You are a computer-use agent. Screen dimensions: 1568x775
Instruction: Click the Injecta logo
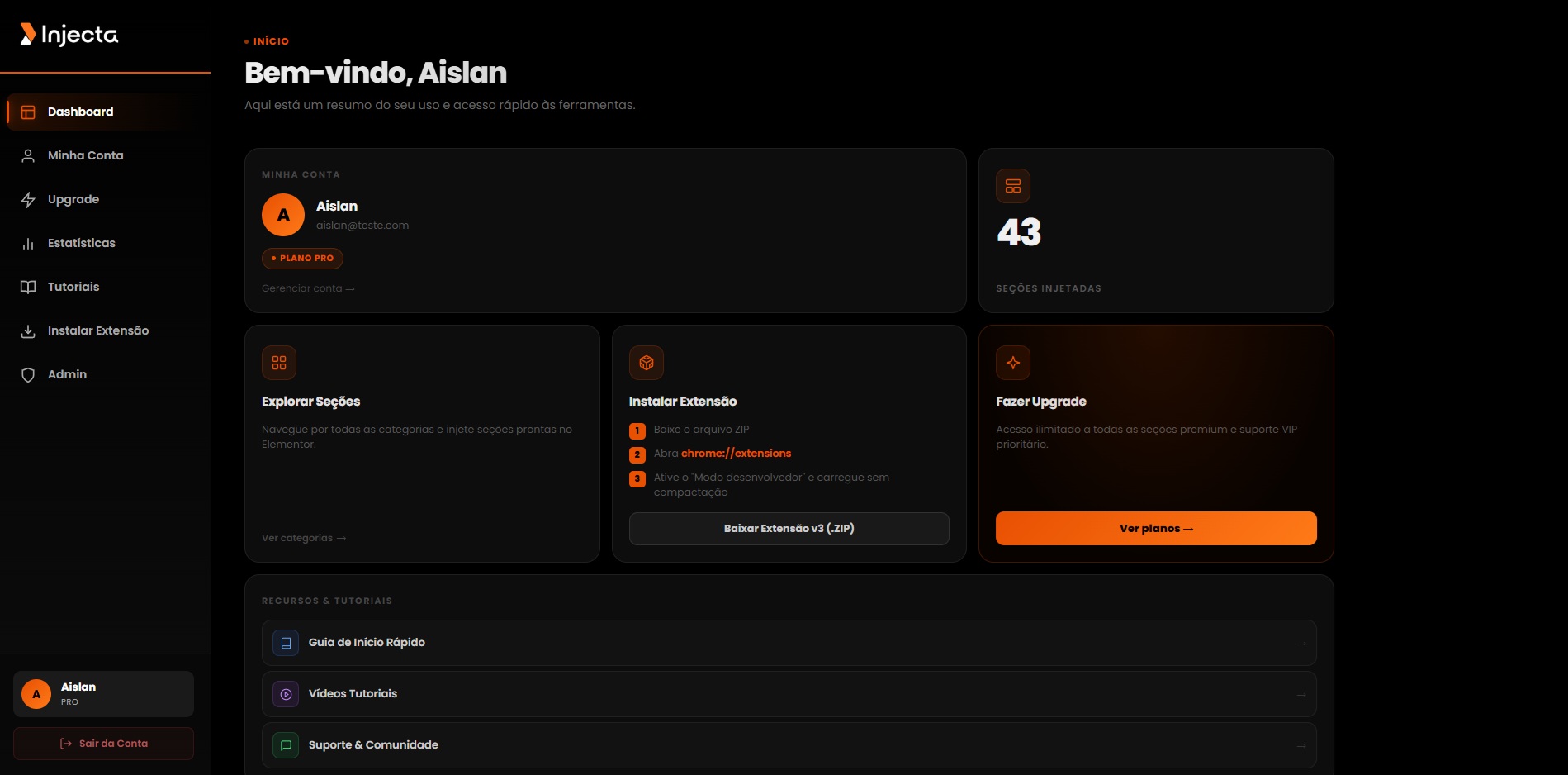click(67, 35)
